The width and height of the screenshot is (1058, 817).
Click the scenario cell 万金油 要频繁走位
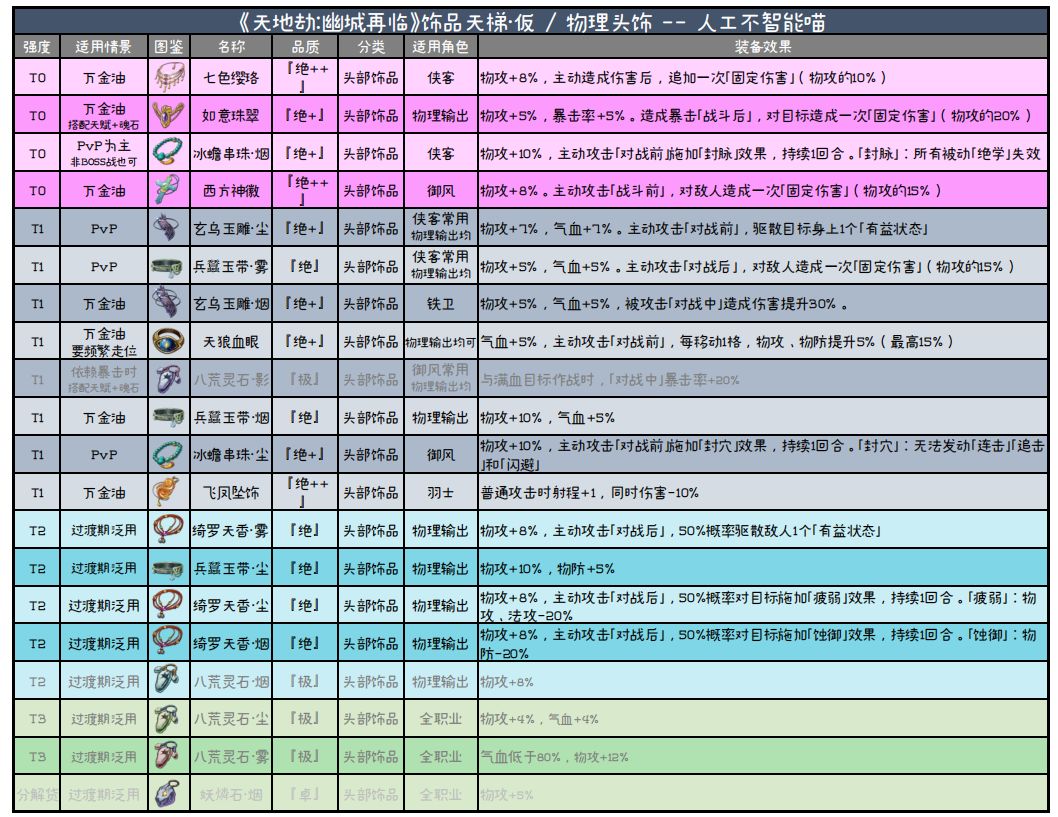coord(104,341)
